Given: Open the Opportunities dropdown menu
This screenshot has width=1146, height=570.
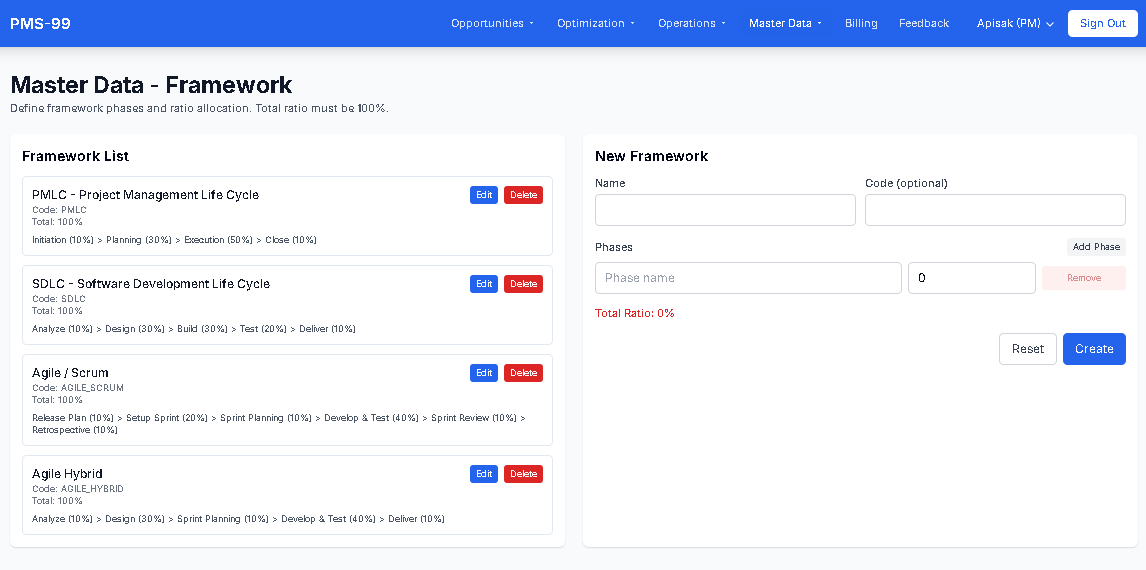Looking at the screenshot, I should coord(492,23).
